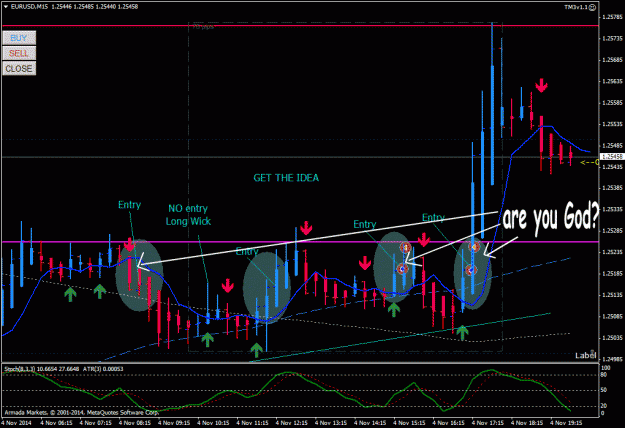Viewport: 625px width, 428px height.
Task: Click the 1.25085 price scale value
Action: point(612,316)
